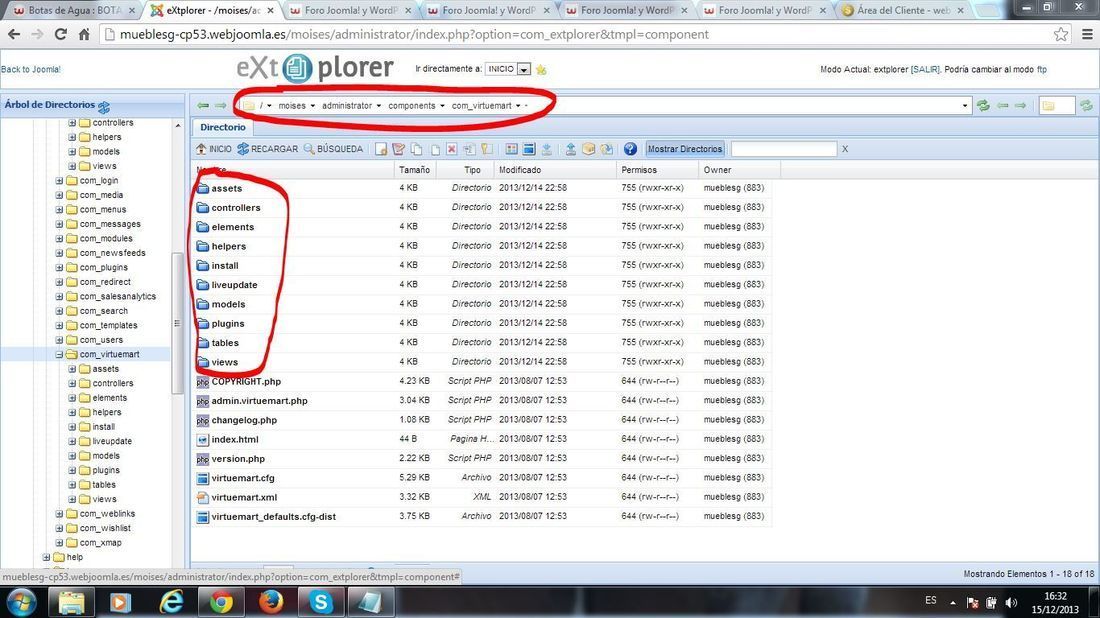Click the ftp mode link
The width and height of the screenshot is (1100, 618).
pyautogui.click(x=1042, y=69)
